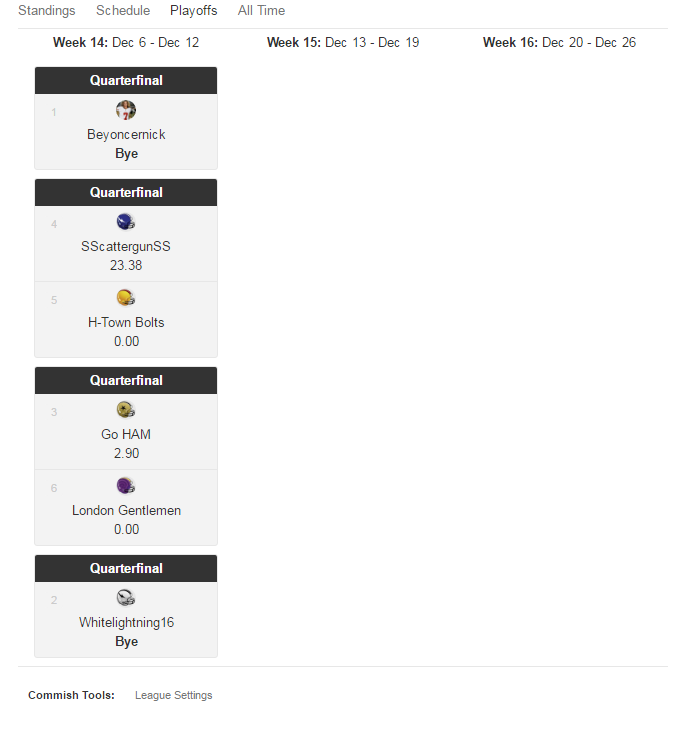Click the Week 14 column heading
684x729 pixels.
click(x=126, y=43)
